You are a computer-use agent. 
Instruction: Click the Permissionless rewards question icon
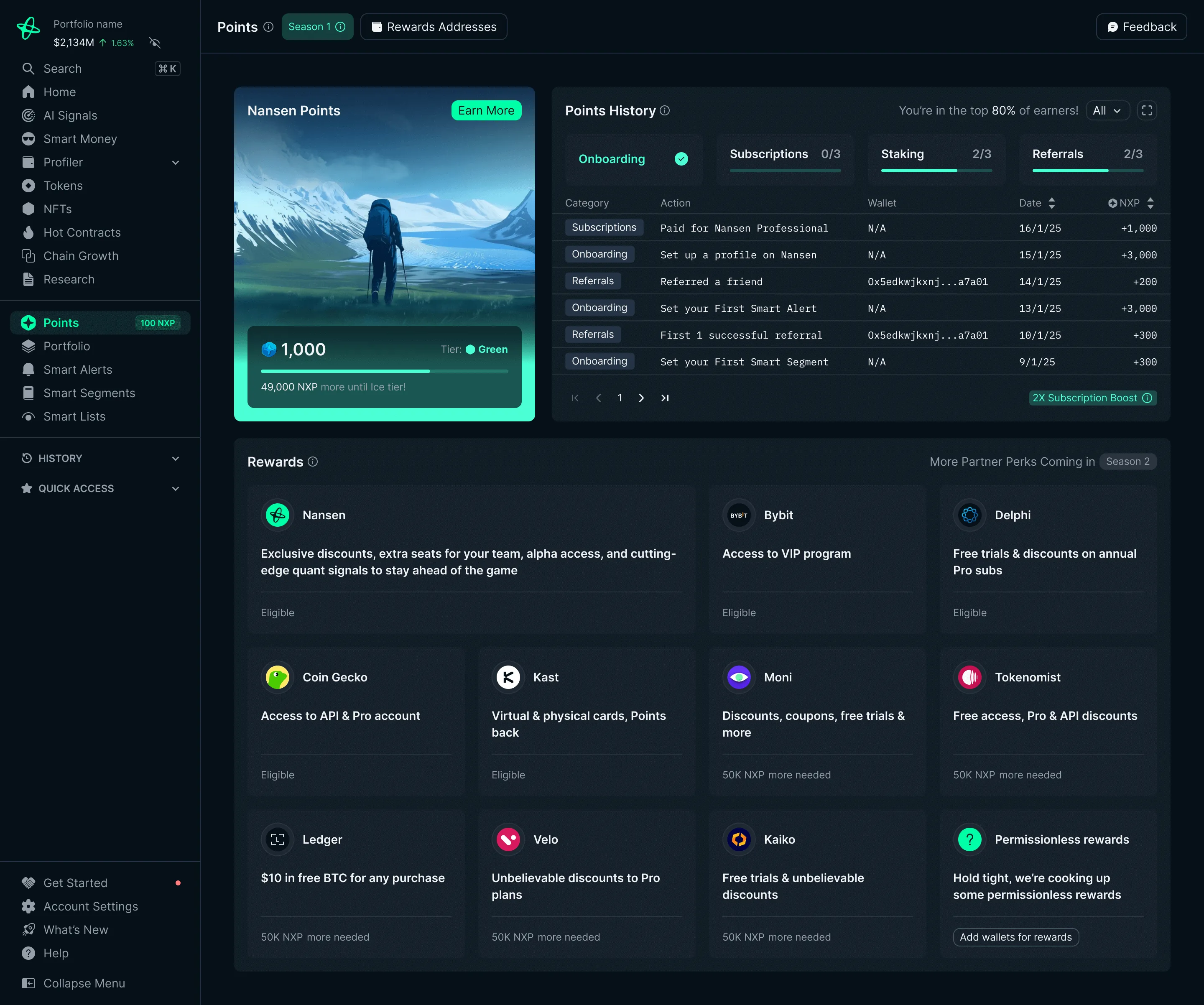click(x=969, y=839)
